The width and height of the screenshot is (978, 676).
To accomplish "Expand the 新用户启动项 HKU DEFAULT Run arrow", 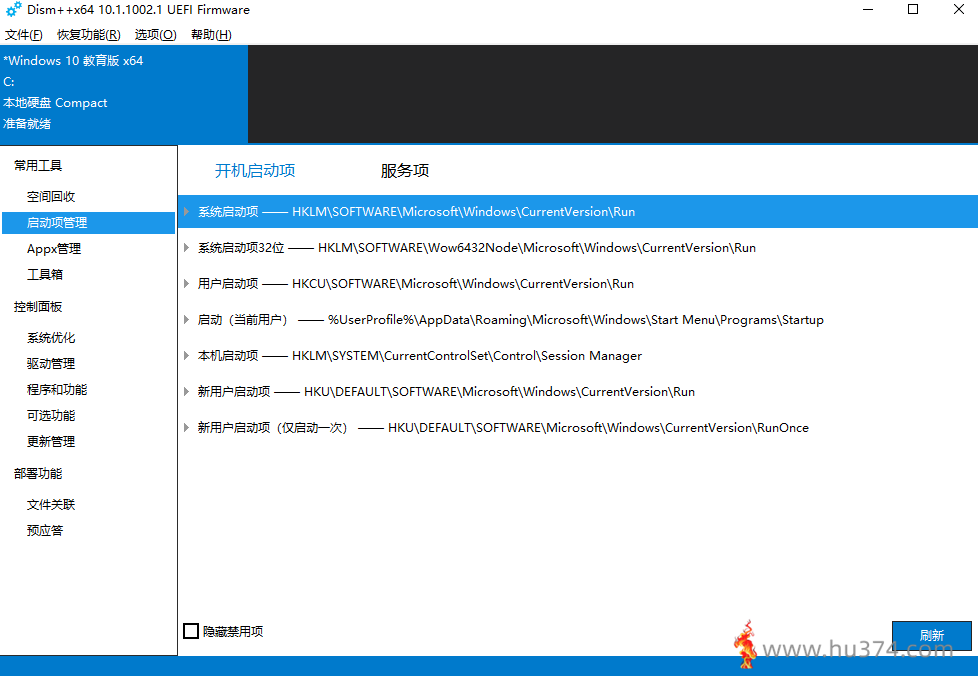I will pos(186,392).
